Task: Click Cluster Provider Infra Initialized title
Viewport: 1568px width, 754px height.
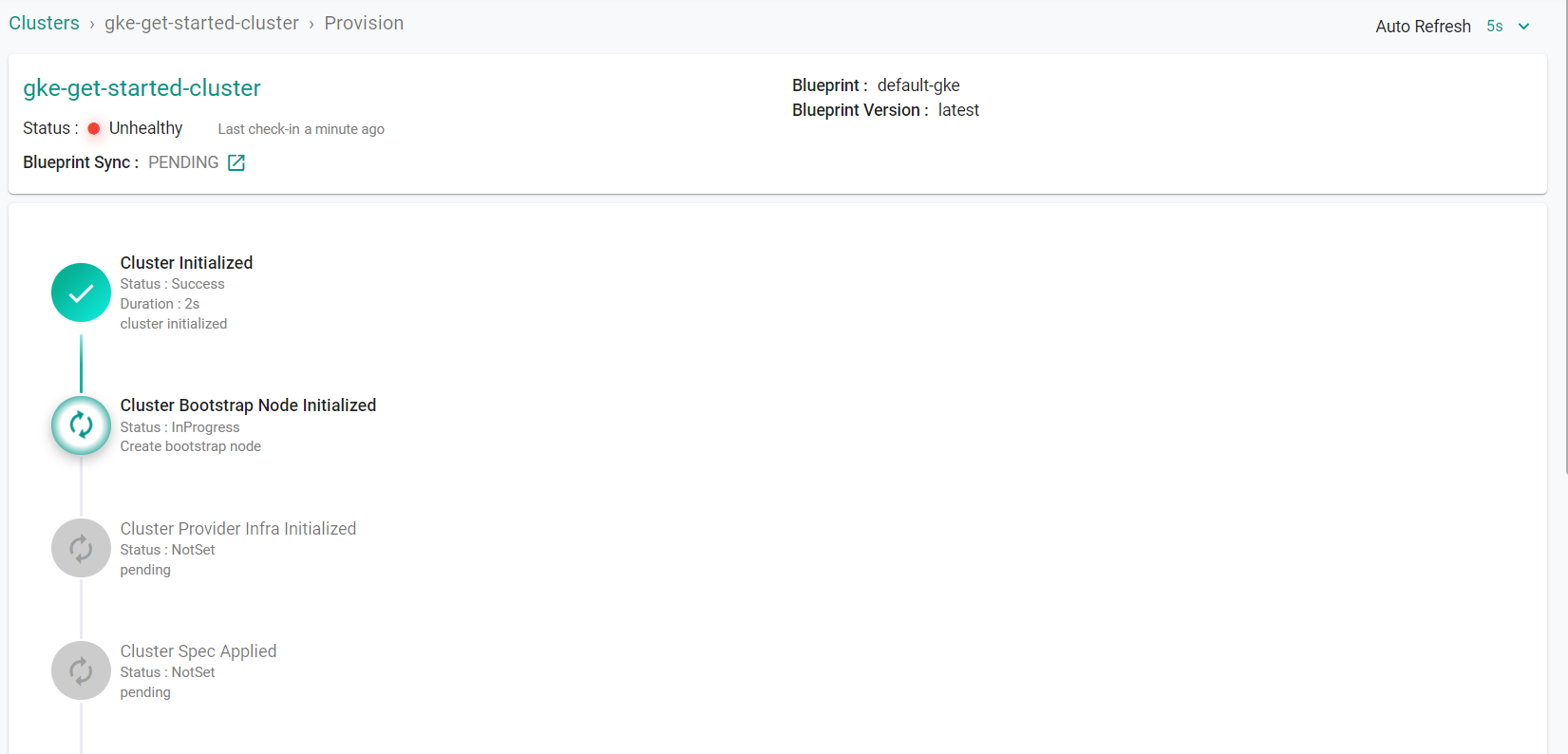Action: point(238,529)
